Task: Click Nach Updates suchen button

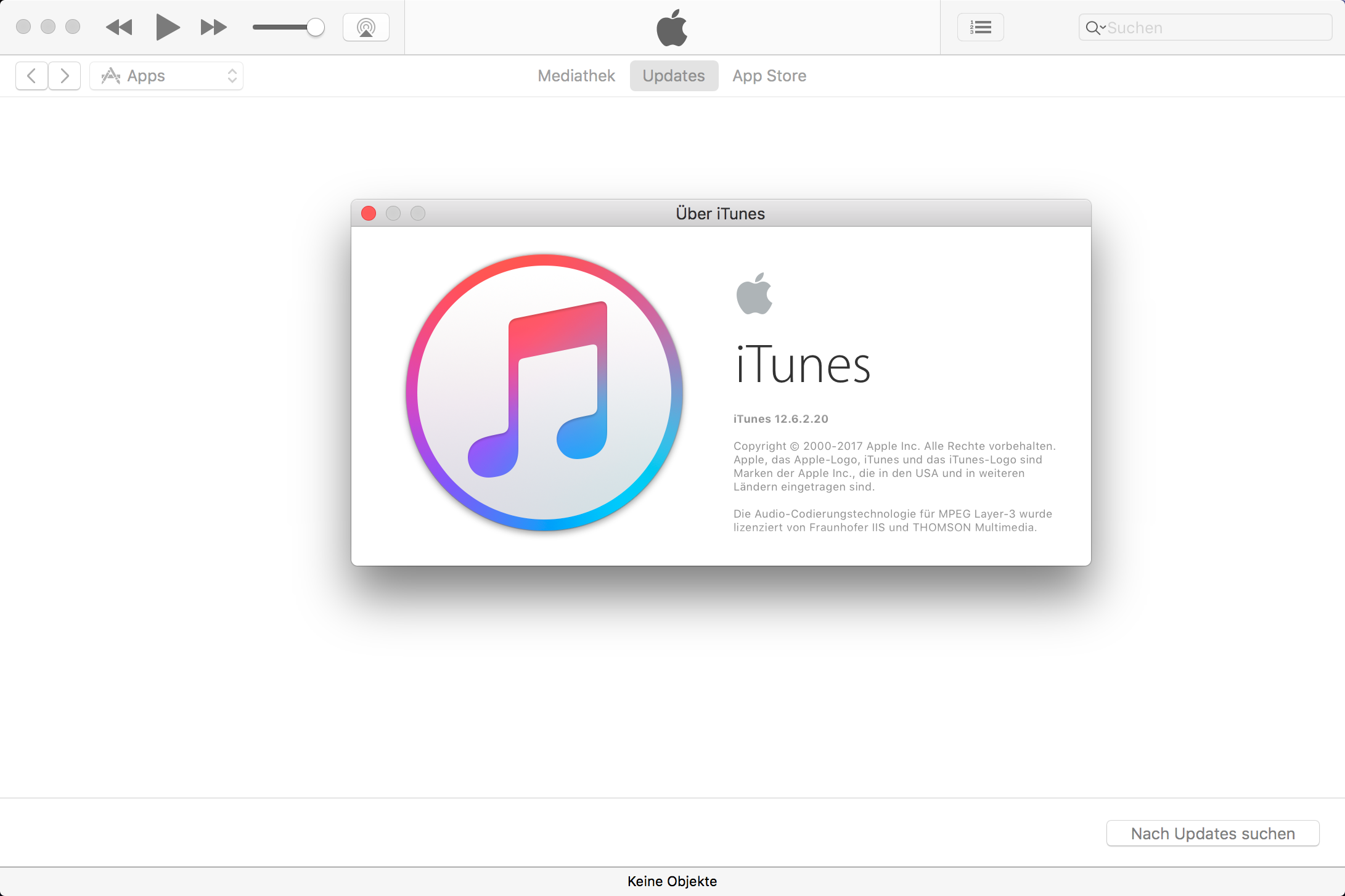Action: [x=1212, y=833]
